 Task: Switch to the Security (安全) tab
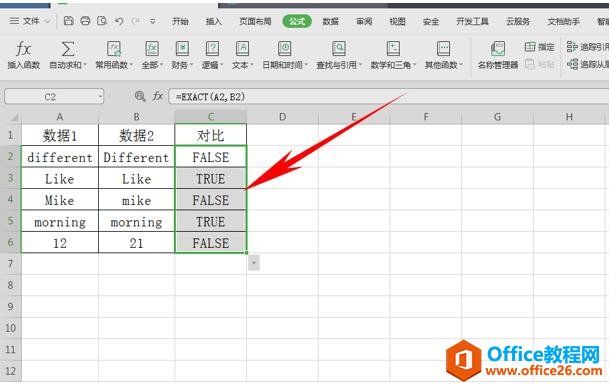pyautogui.click(x=431, y=21)
